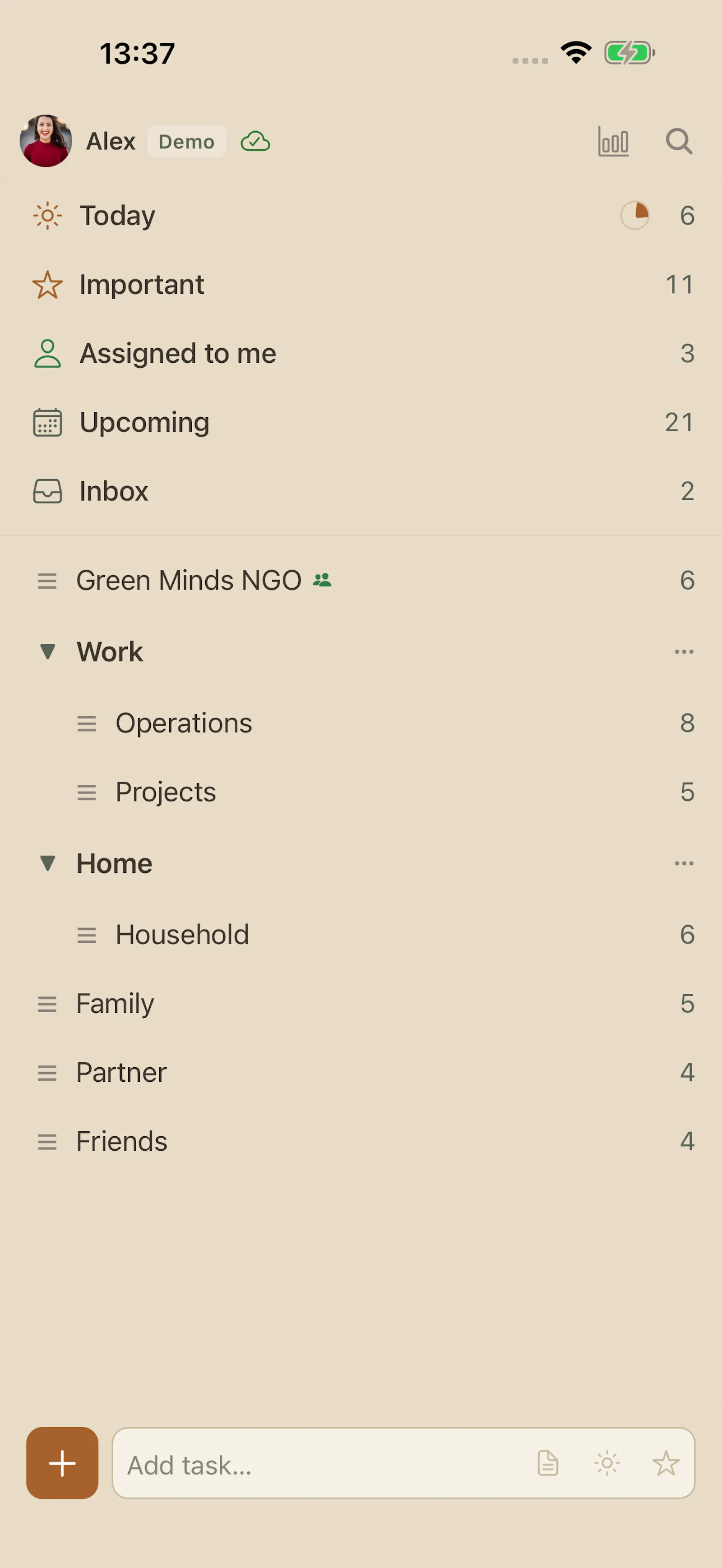Tap the search magnifier icon

679,141
